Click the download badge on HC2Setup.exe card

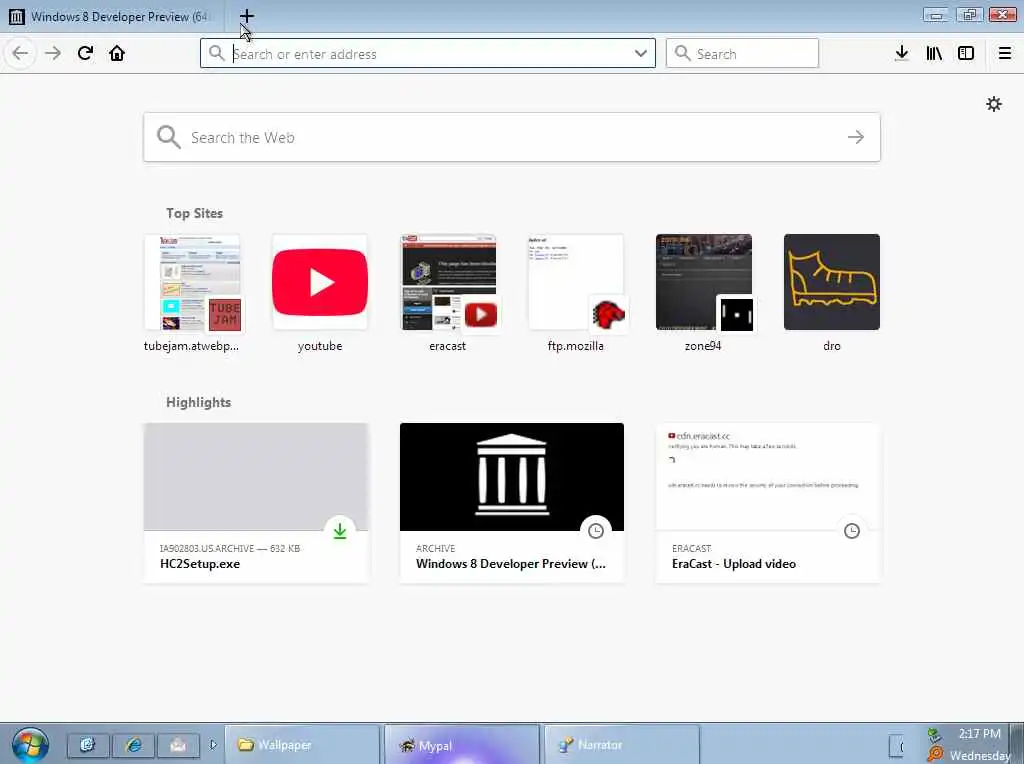(340, 531)
